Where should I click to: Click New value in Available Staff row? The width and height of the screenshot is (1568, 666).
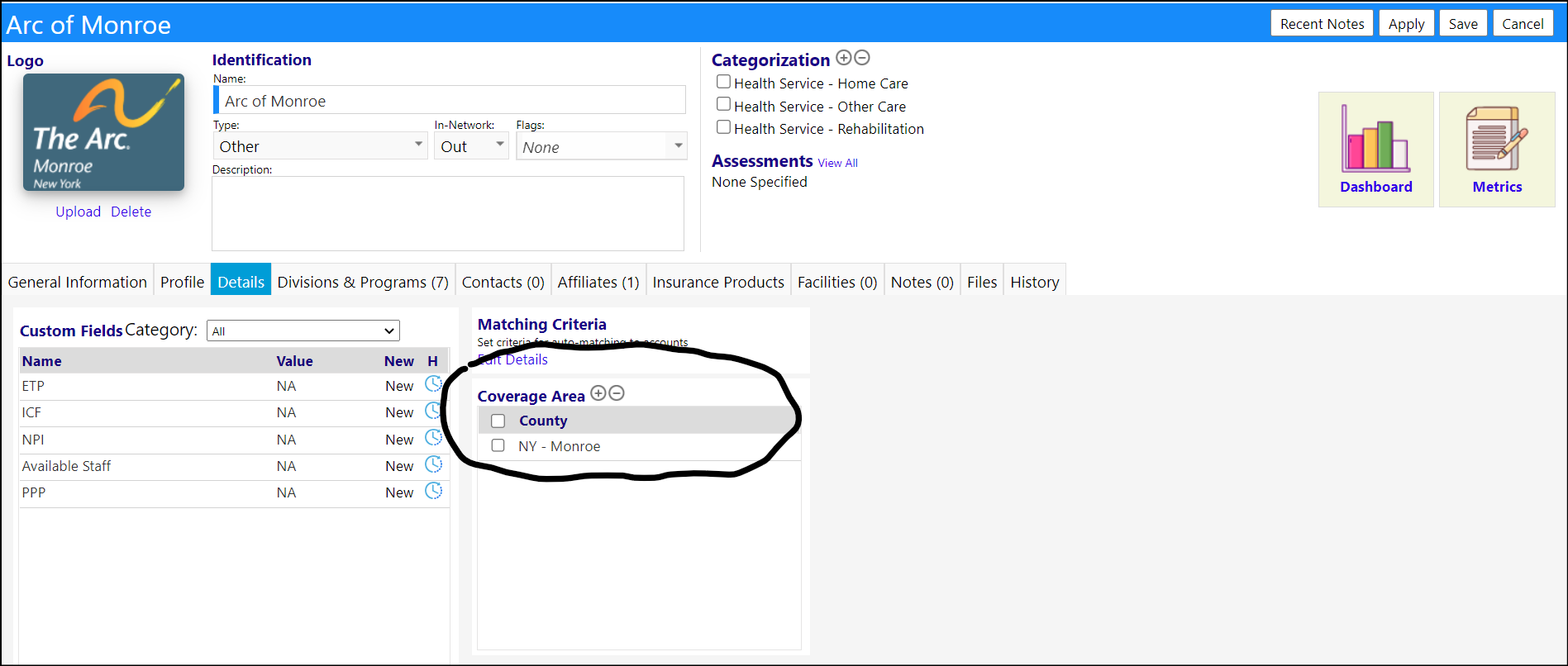pyautogui.click(x=399, y=466)
